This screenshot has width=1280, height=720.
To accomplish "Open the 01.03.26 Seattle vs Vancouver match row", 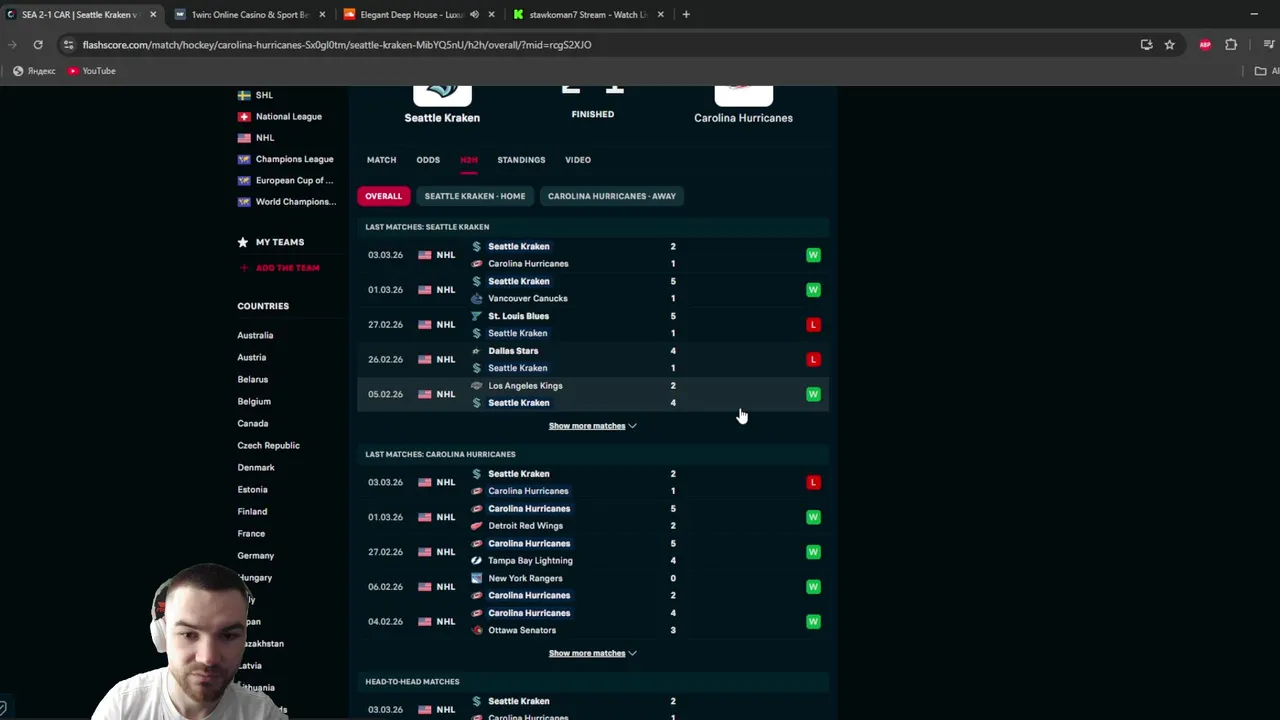I will pos(593,290).
